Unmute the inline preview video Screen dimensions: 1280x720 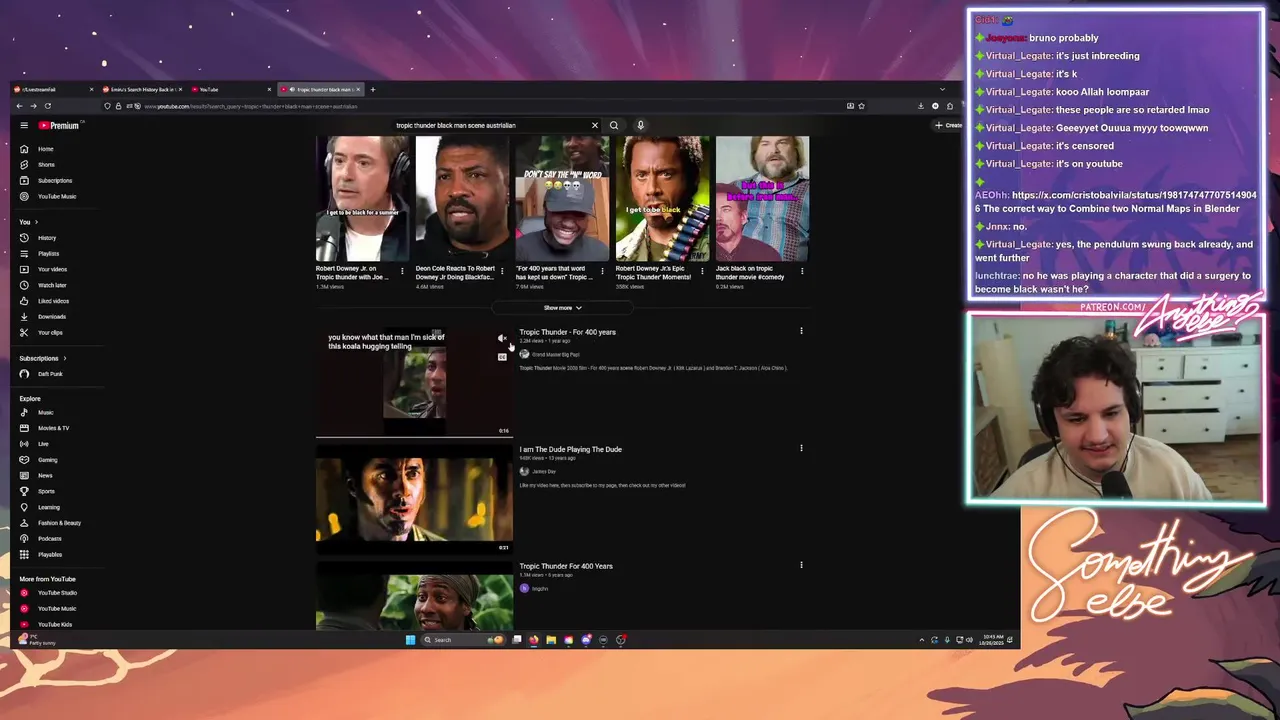click(502, 339)
